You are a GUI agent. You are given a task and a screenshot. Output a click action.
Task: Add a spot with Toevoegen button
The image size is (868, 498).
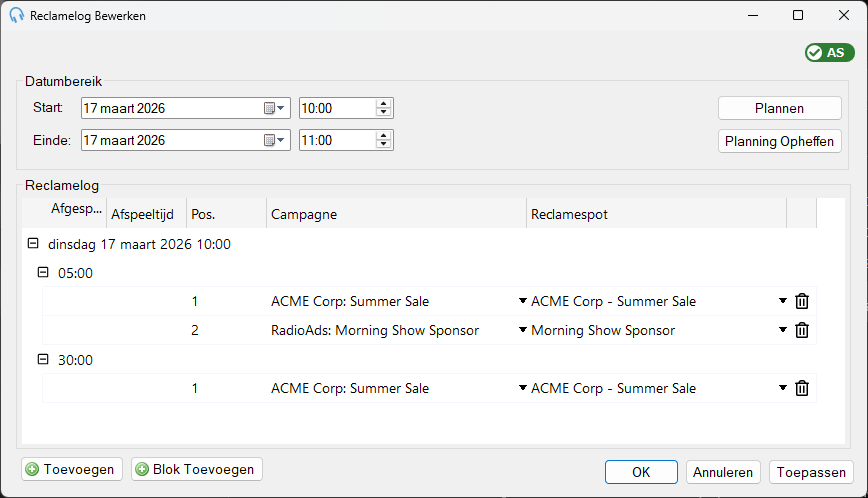(72, 469)
